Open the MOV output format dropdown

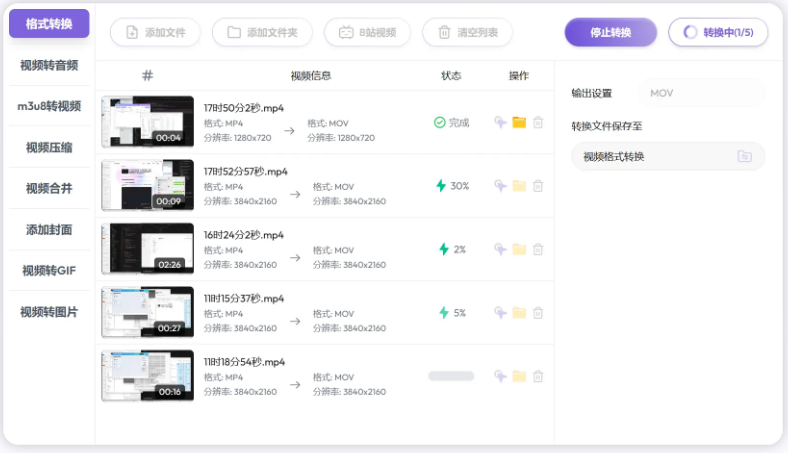[702, 93]
